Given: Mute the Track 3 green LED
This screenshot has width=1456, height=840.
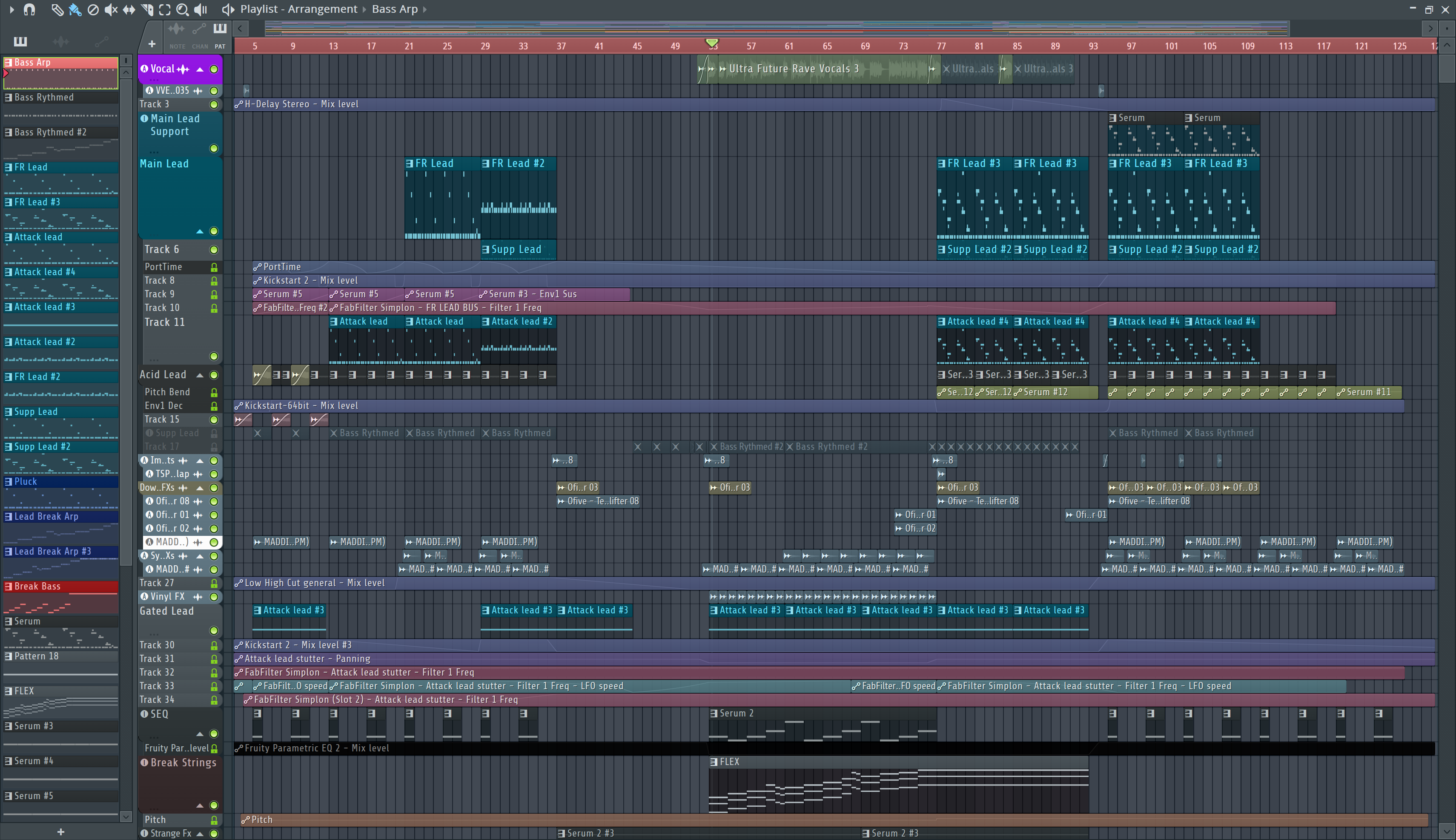Looking at the screenshot, I should coord(214,104).
